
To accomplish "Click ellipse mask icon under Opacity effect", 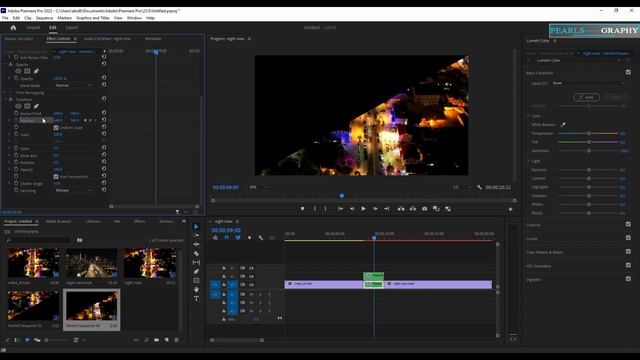I will pos(18,71).
